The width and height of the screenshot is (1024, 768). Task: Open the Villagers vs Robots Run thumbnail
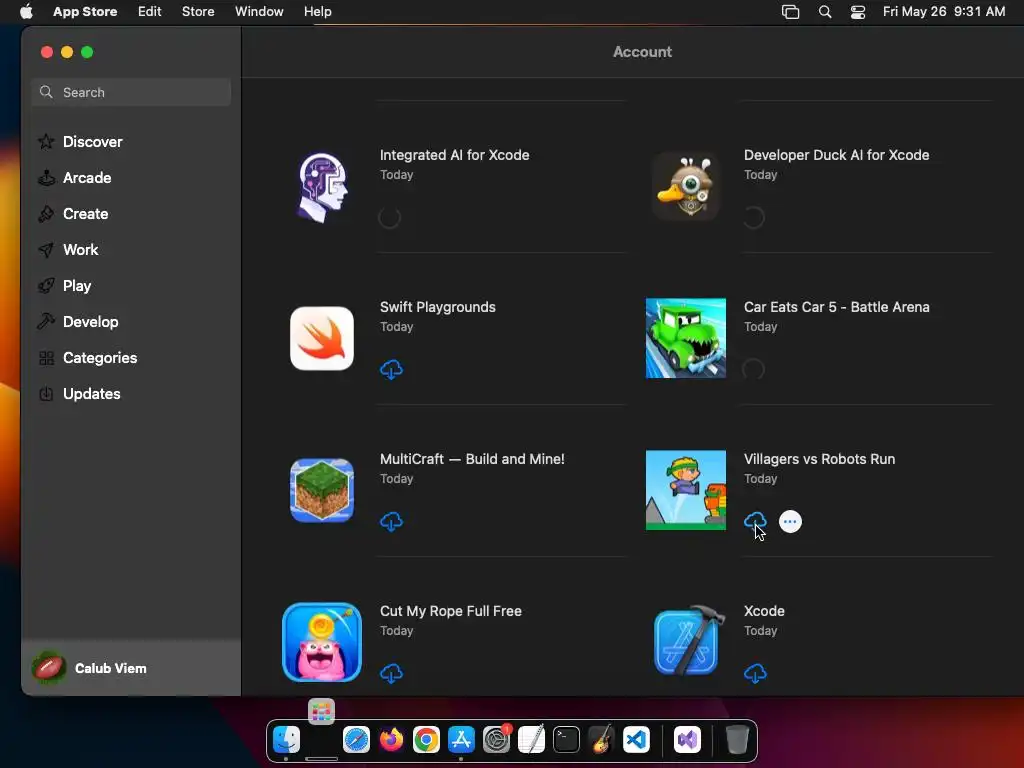coord(686,490)
